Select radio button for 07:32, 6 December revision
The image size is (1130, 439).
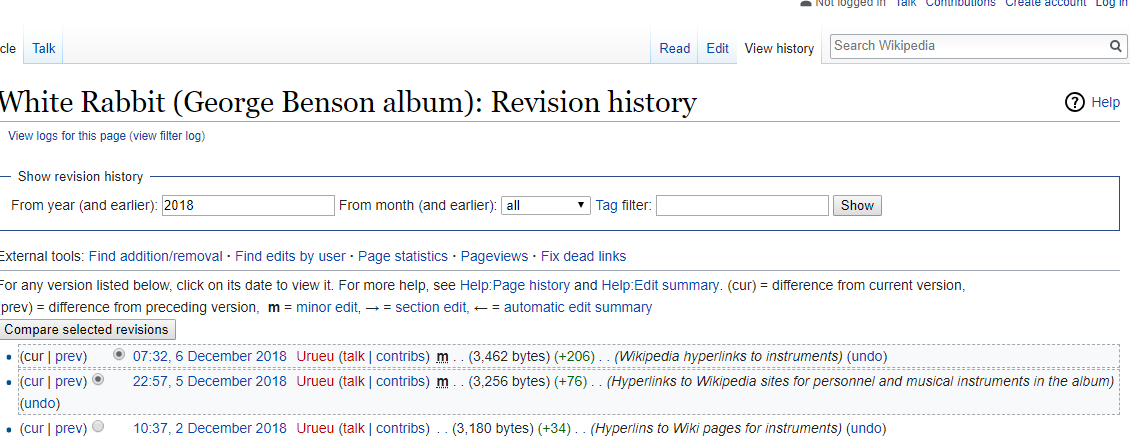(x=120, y=355)
